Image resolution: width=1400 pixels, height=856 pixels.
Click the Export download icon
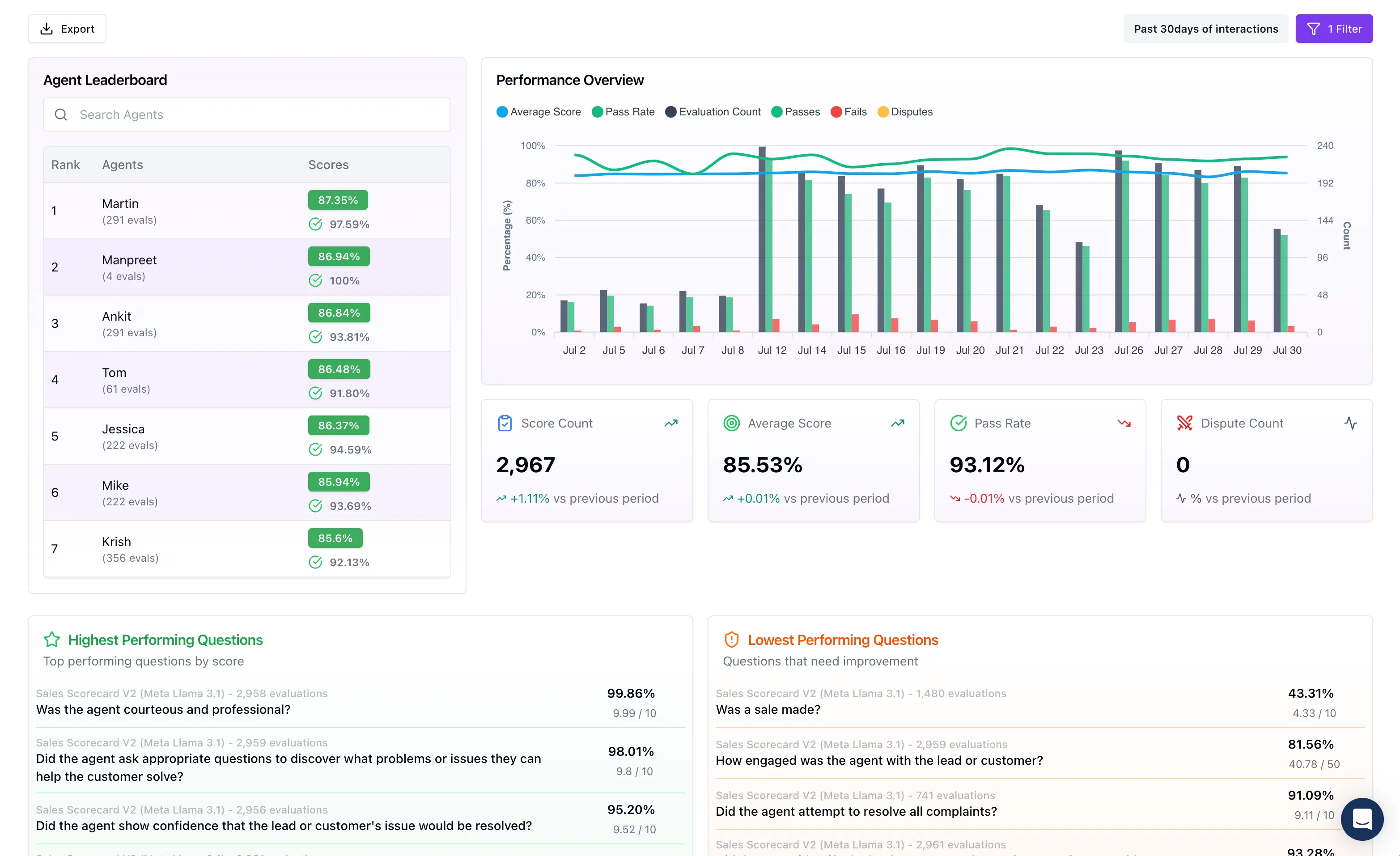pos(47,29)
